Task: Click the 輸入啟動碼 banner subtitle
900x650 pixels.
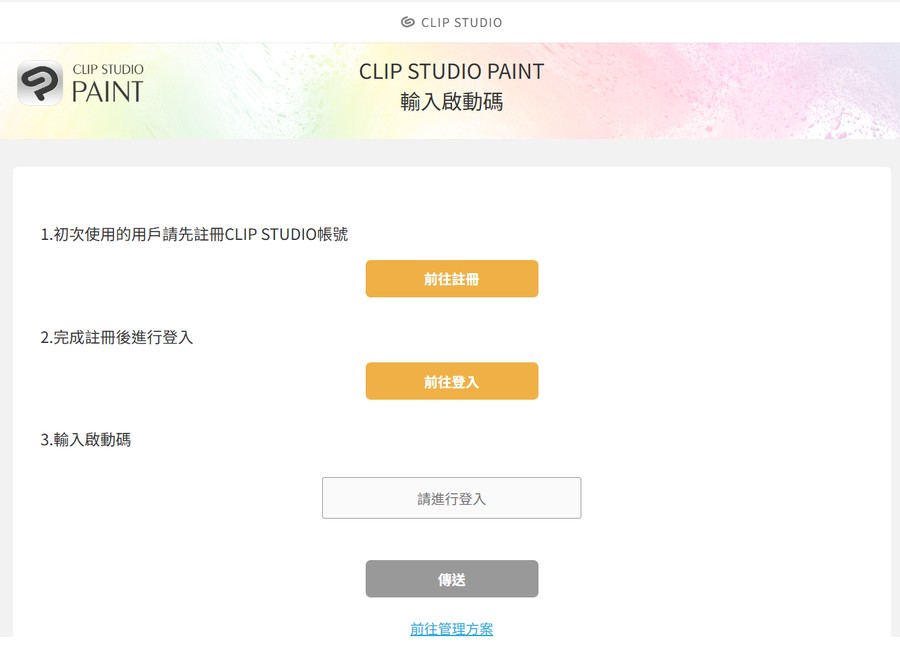Action: (x=451, y=101)
